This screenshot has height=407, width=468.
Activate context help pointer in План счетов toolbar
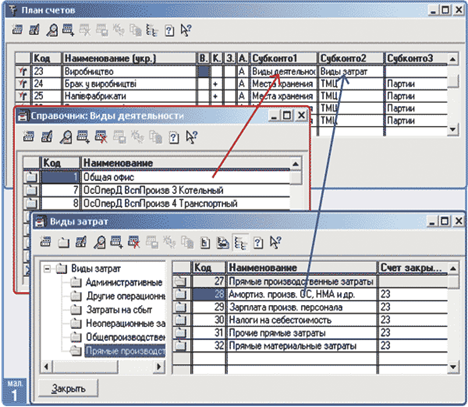click(186, 30)
